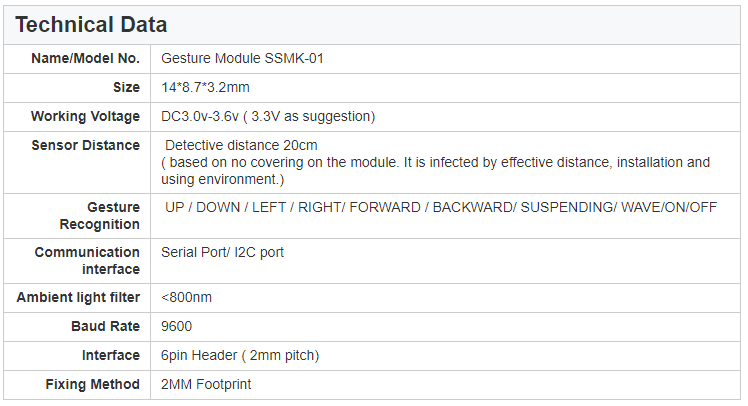Select the Working Voltage label
The height and width of the screenshot is (406, 748).
85,116
